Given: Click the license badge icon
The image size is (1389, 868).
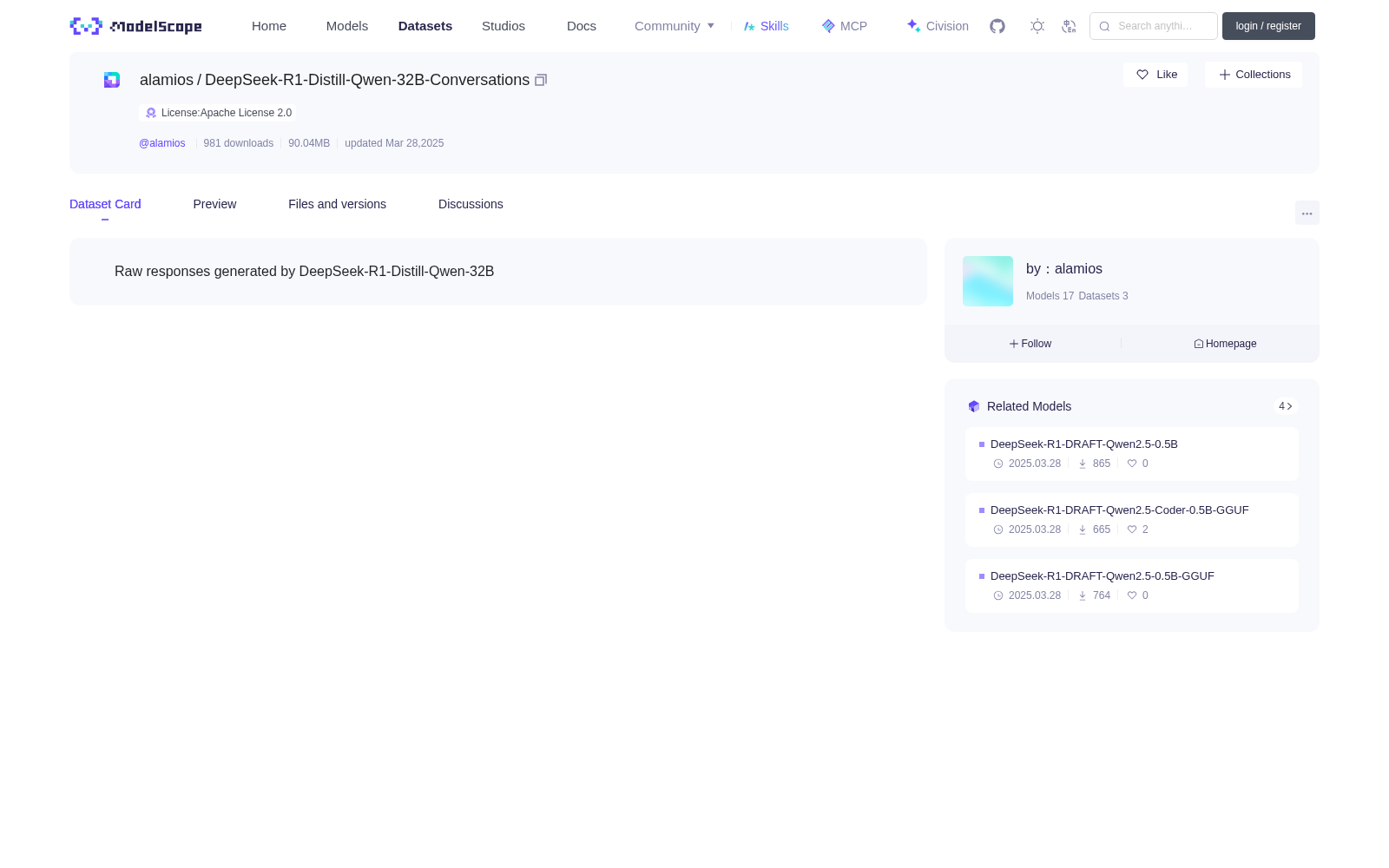Looking at the screenshot, I should 151,113.
